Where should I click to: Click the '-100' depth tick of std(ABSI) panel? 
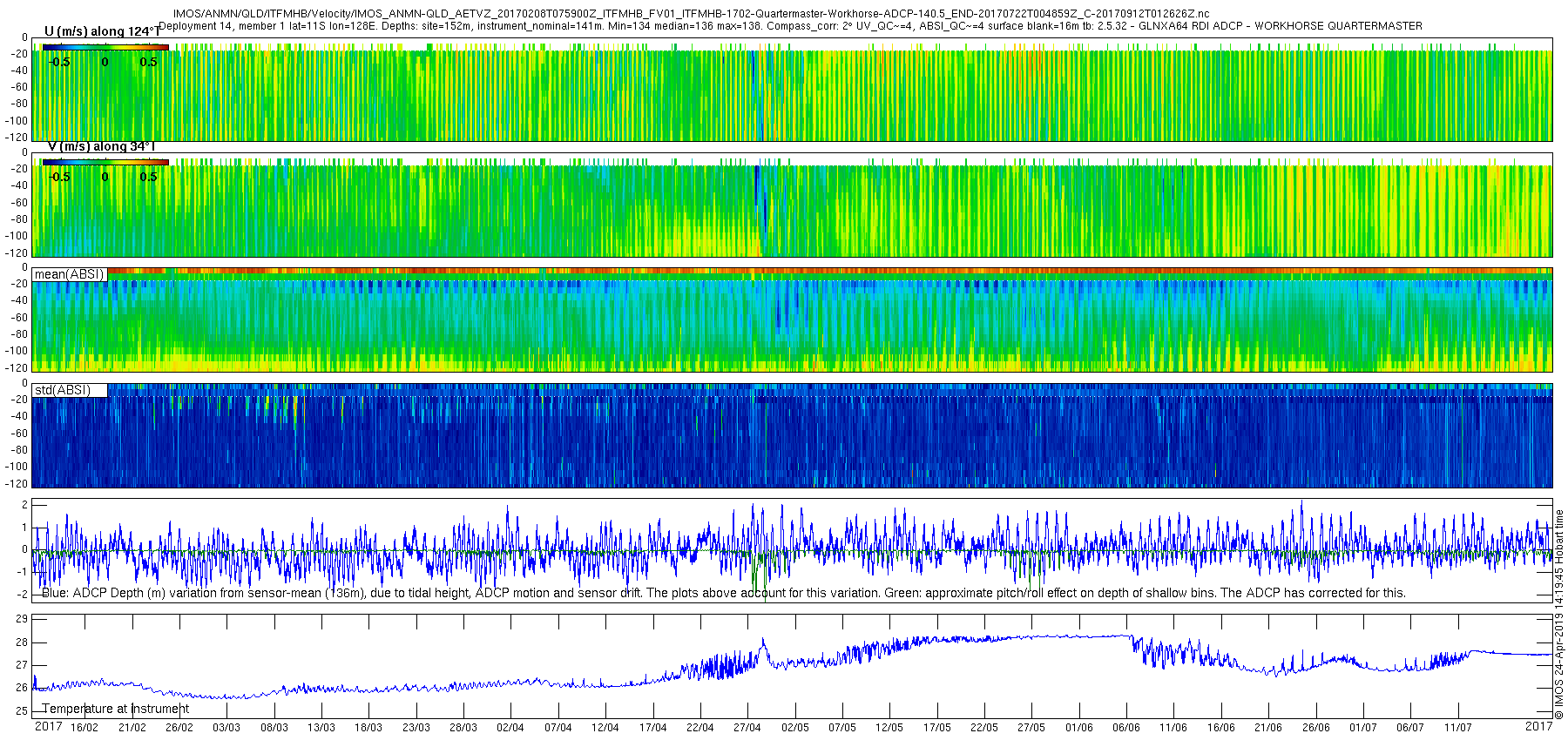(17, 467)
